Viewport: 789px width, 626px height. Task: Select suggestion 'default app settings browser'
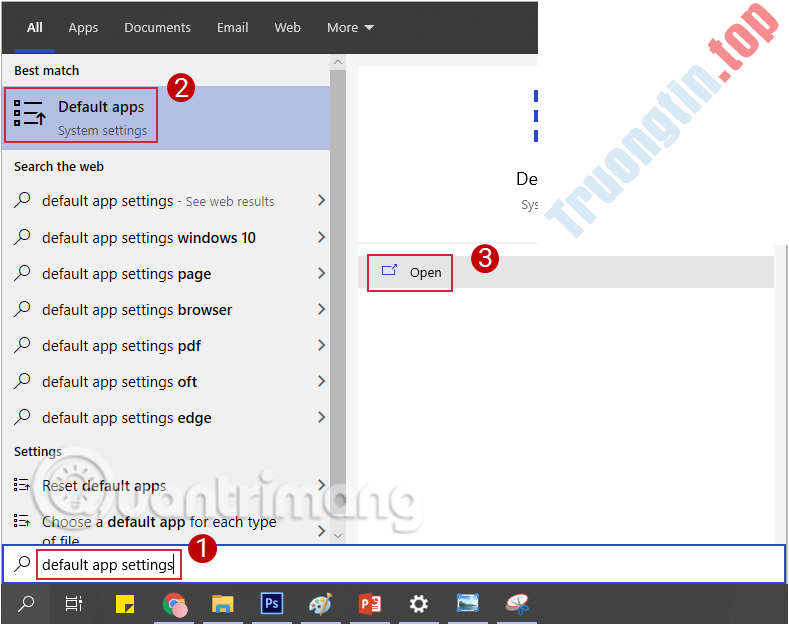click(166, 309)
